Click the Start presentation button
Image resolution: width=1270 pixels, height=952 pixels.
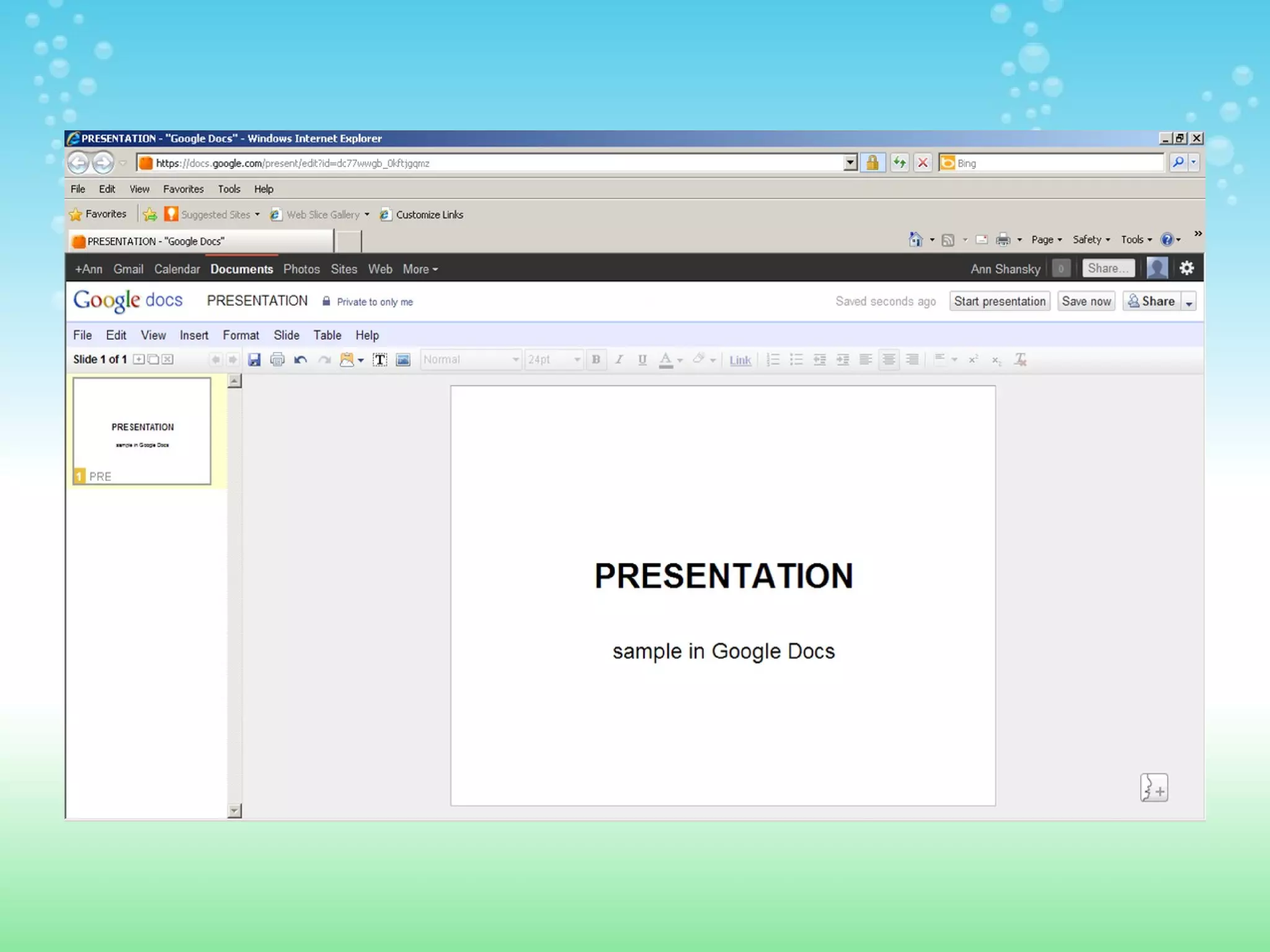coord(1000,301)
